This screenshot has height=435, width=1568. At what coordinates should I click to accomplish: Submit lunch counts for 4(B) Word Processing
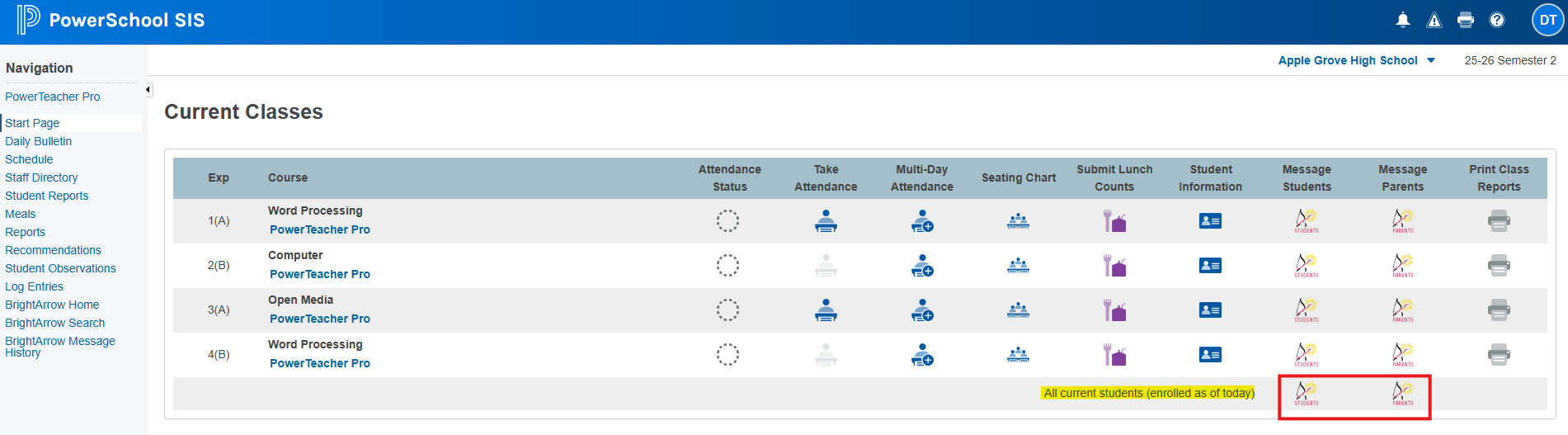(x=1114, y=355)
